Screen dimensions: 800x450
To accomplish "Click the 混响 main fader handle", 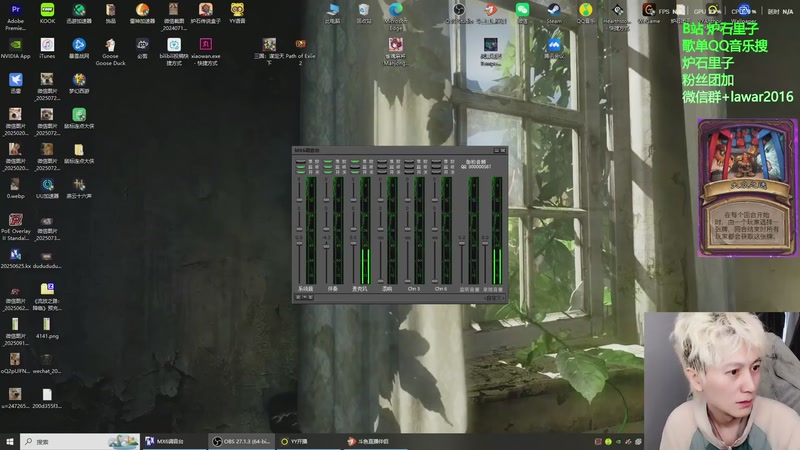I will click(x=381, y=281).
